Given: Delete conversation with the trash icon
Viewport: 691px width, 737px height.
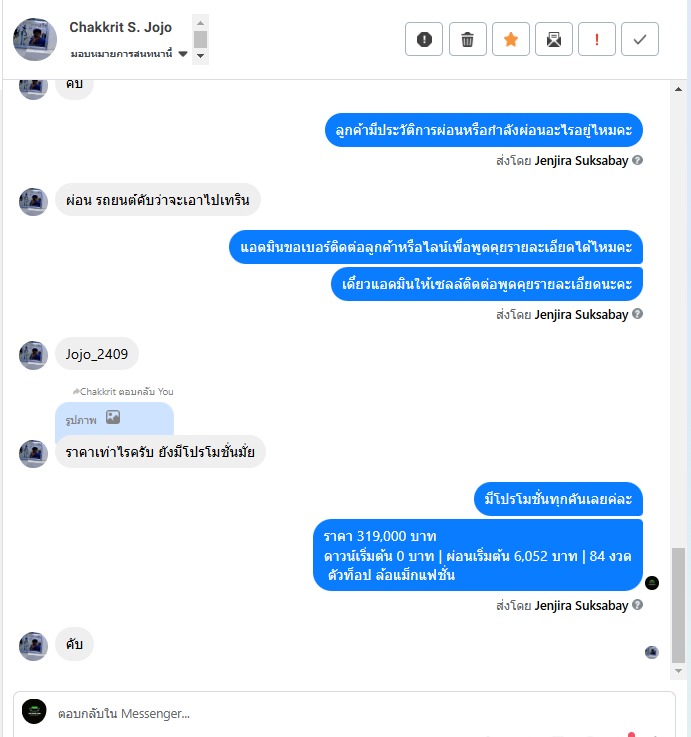Looking at the screenshot, I should tap(467, 39).
